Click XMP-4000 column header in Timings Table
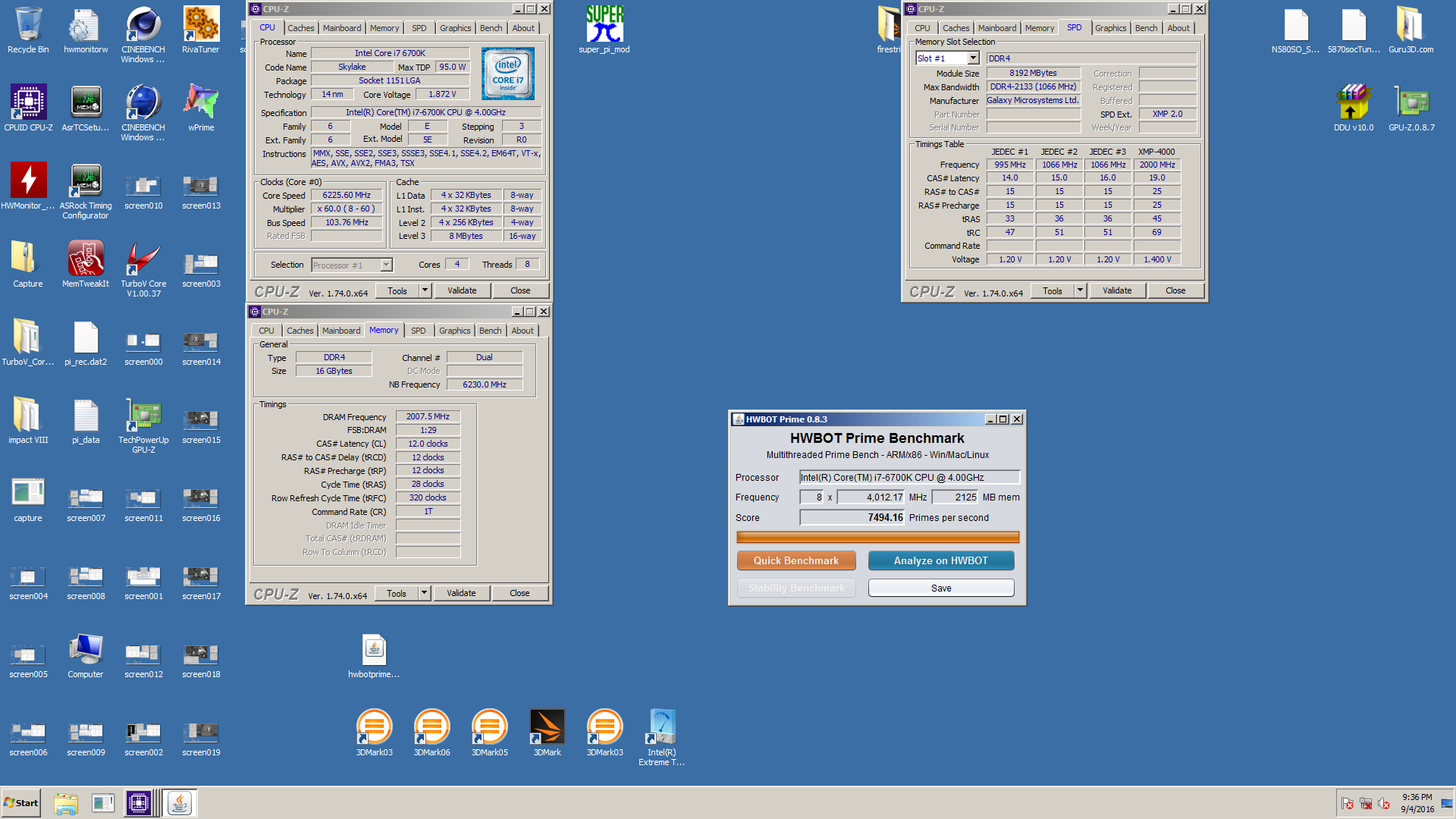This screenshot has height=819, width=1456. pyautogui.click(x=1156, y=152)
